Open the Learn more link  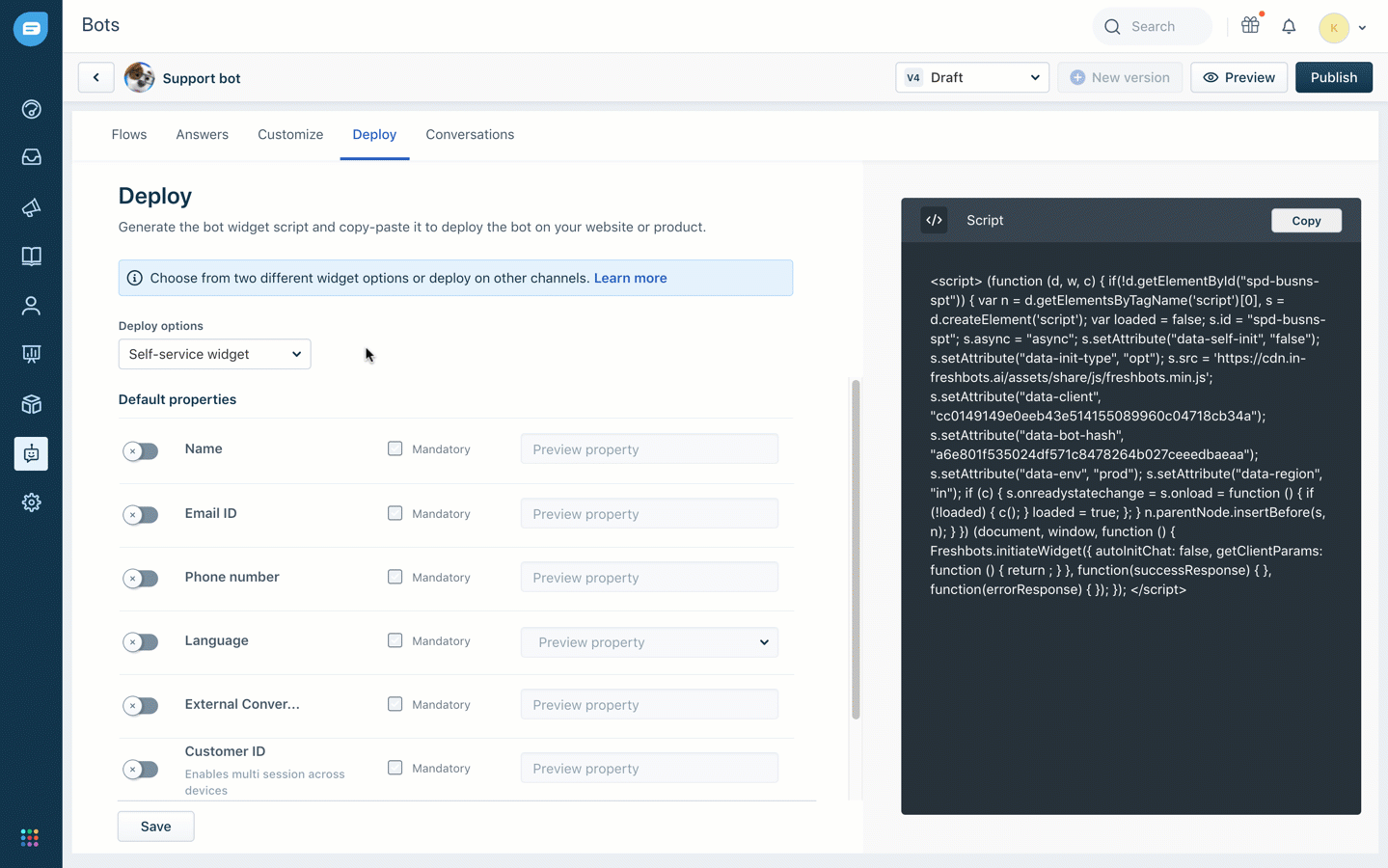[630, 278]
